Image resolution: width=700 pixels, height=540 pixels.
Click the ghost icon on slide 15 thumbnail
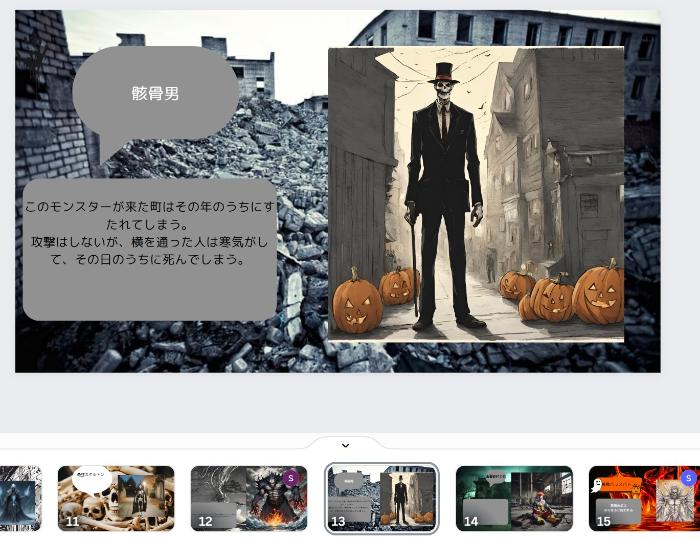click(x=596, y=485)
